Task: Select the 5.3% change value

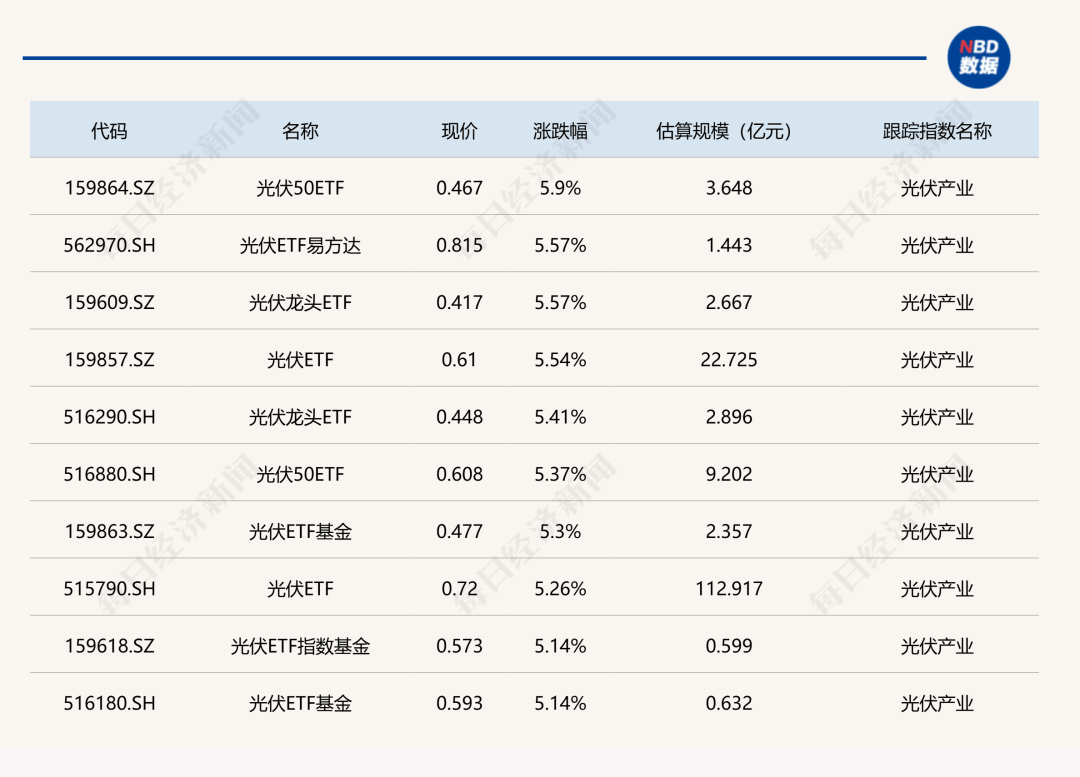Action: [x=560, y=532]
